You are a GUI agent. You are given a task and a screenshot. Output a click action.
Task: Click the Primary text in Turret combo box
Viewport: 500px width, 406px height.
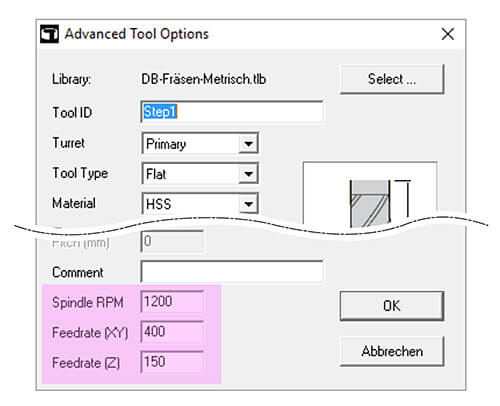click(x=166, y=144)
